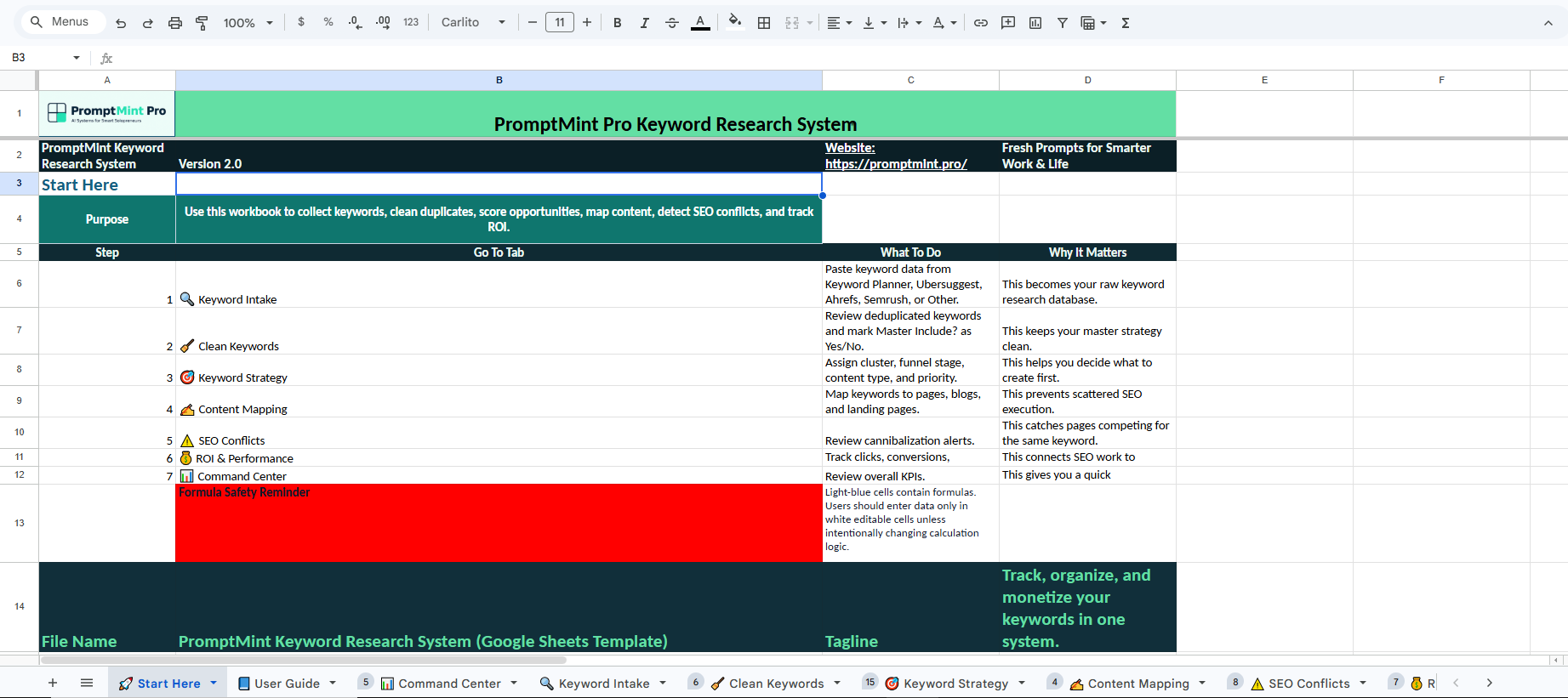Open the Functions sigma icon
The height and width of the screenshot is (698, 1568).
point(1126,23)
